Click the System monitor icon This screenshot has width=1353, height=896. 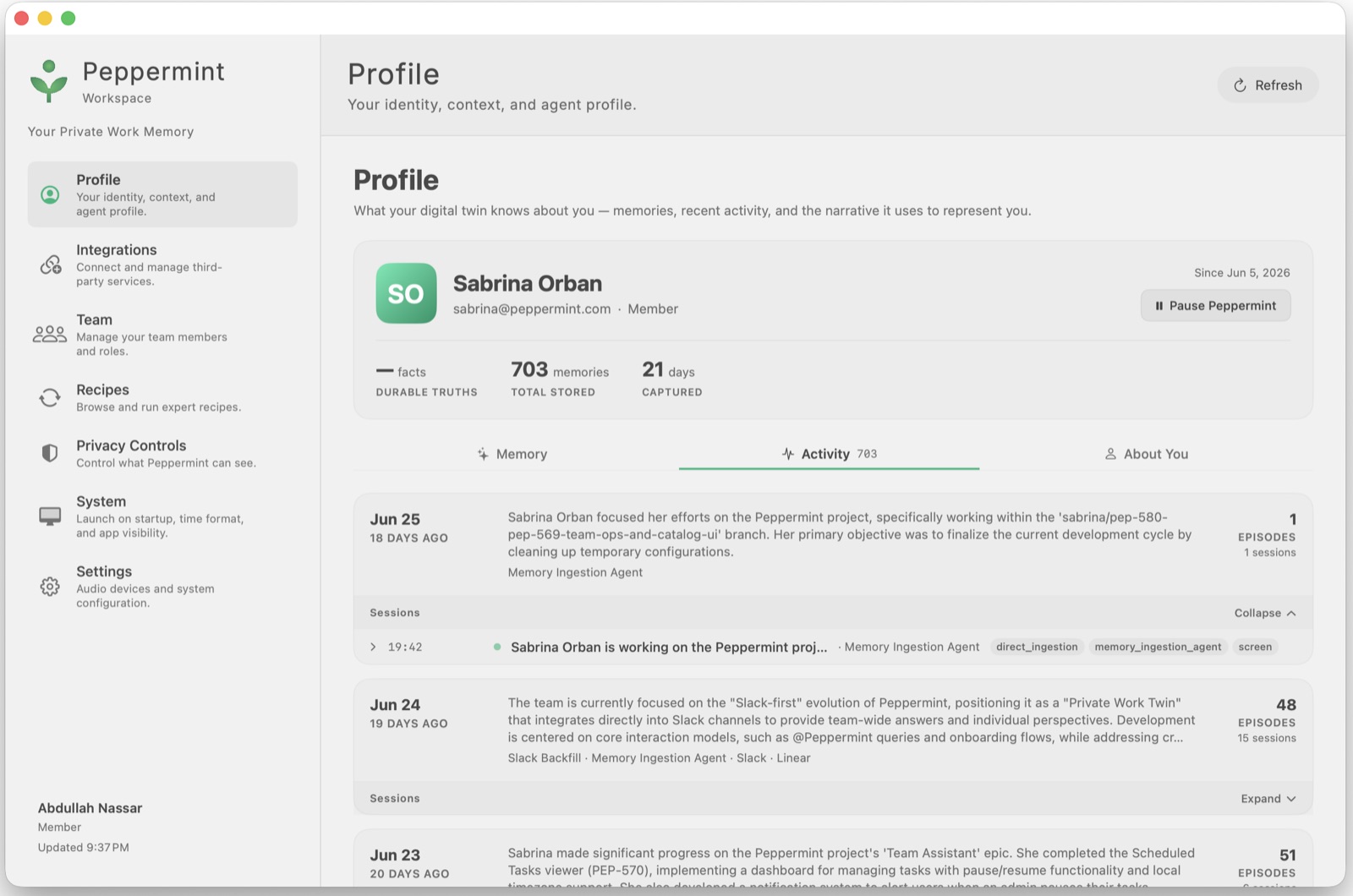coord(50,516)
